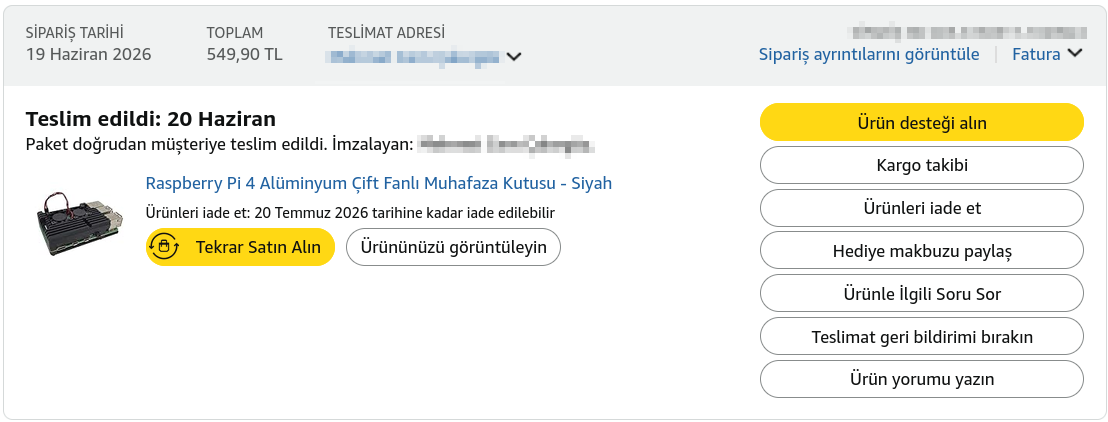Expand the delivery address chevron

click(x=514, y=57)
